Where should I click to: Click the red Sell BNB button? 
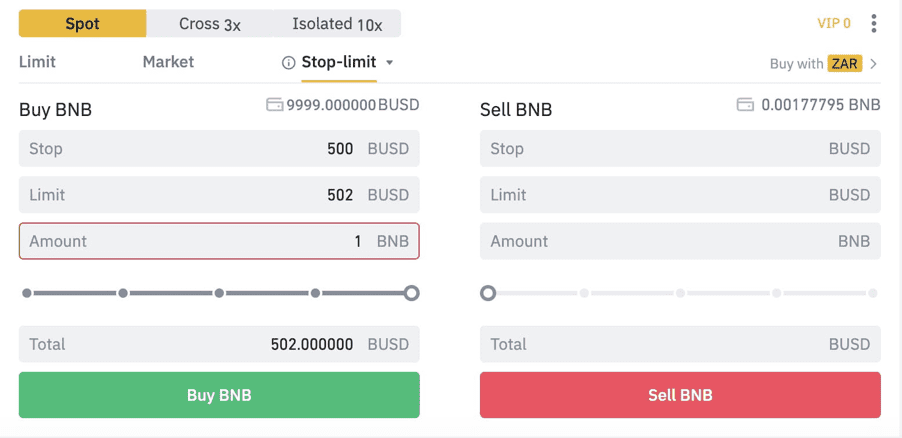point(680,395)
